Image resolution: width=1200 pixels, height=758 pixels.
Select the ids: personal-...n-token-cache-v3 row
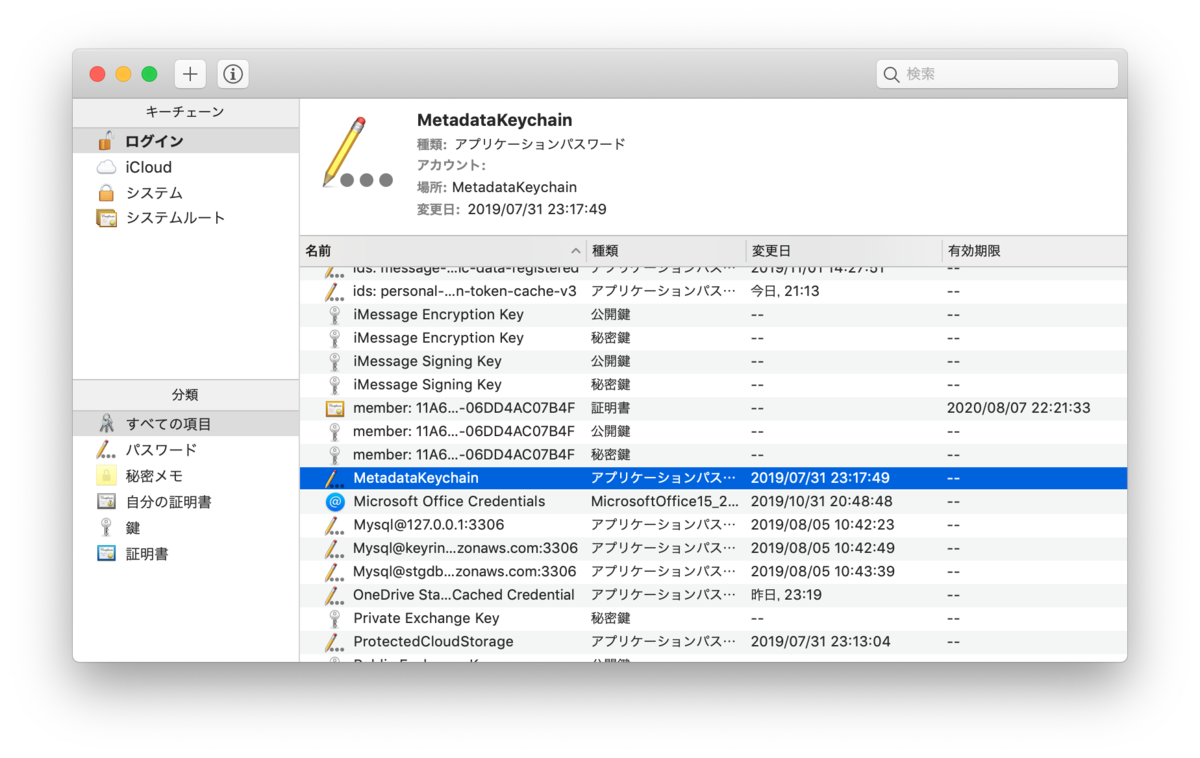tap(713, 291)
